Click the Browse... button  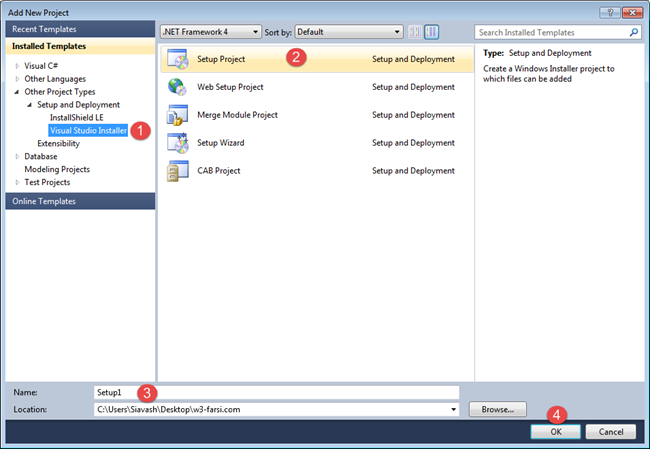tap(497, 409)
